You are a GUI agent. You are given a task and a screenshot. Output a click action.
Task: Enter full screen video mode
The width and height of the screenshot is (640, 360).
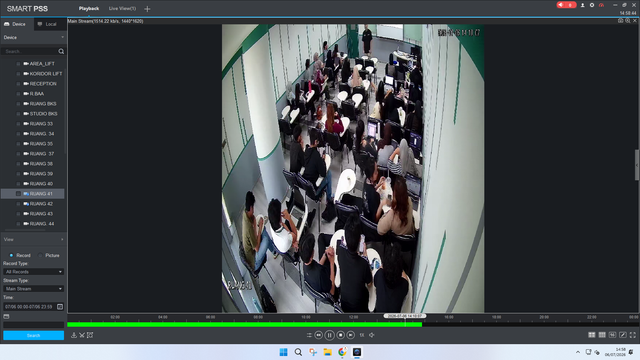[x=633, y=335]
